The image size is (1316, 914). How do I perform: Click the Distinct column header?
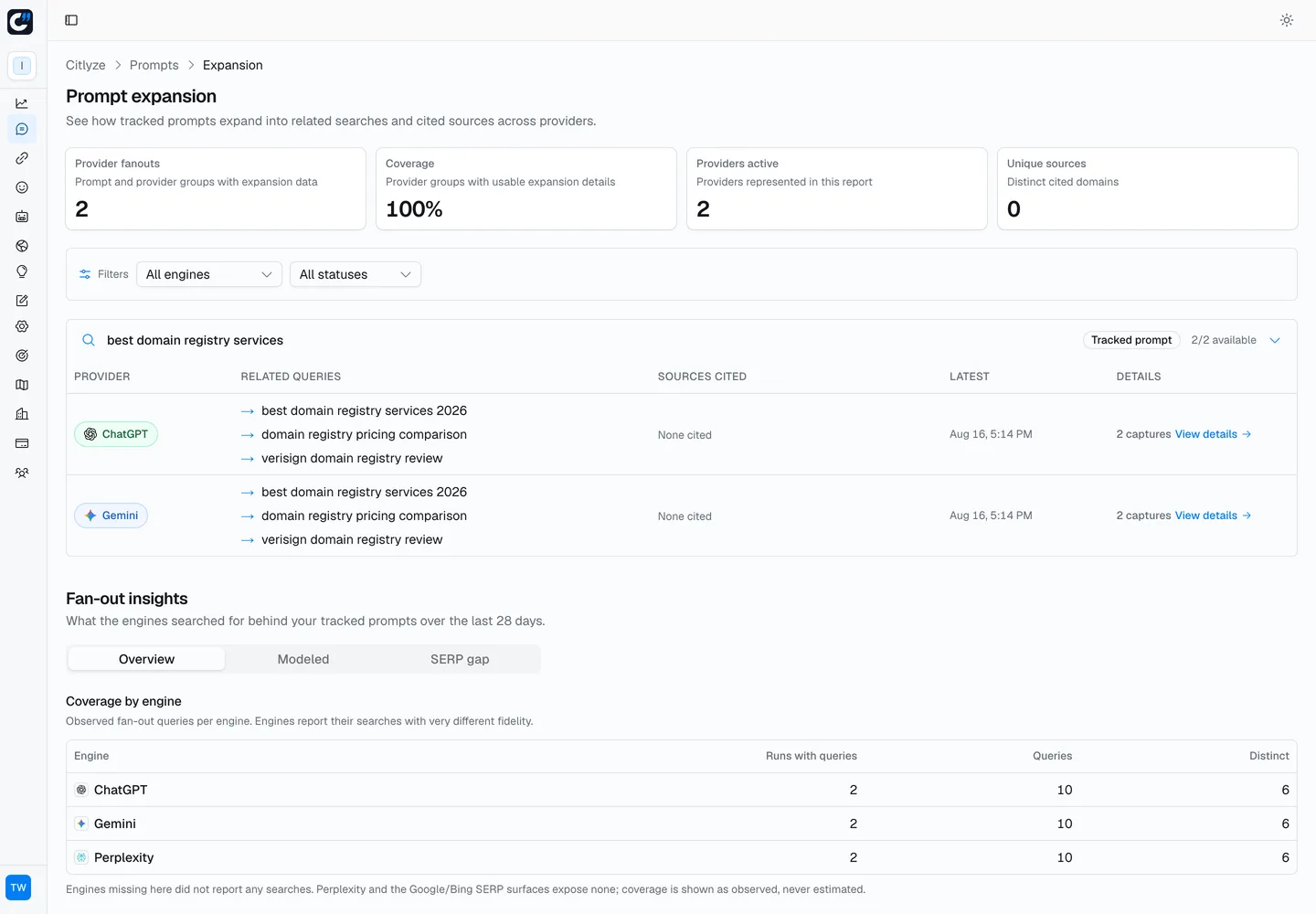(1269, 756)
